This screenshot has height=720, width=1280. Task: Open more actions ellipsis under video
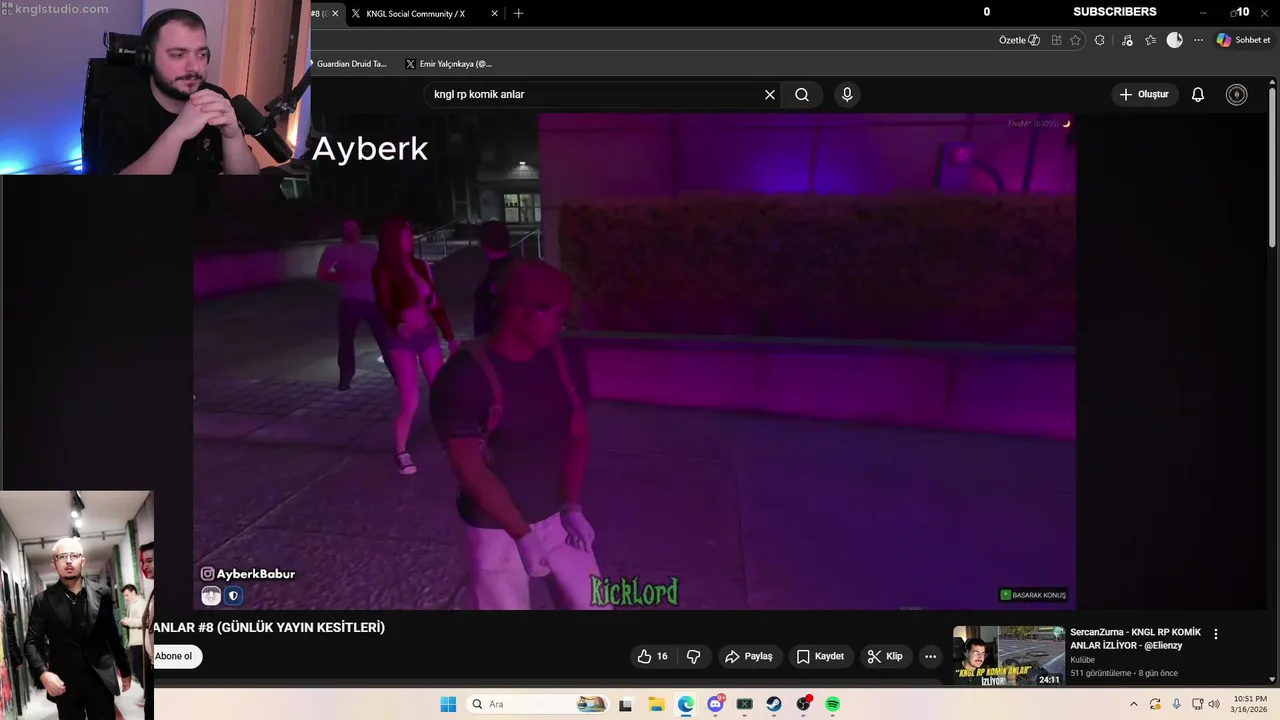point(931,657)
